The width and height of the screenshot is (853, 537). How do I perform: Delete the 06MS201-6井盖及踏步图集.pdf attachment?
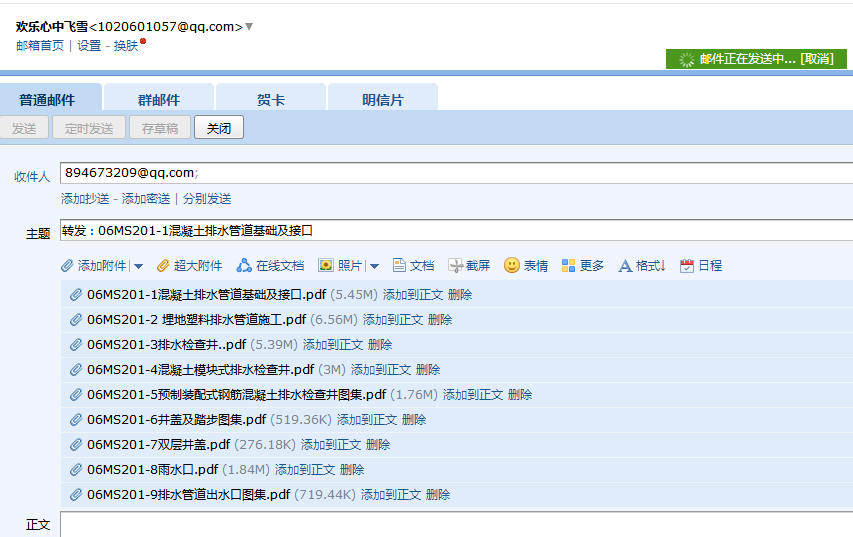coord(414,420)
